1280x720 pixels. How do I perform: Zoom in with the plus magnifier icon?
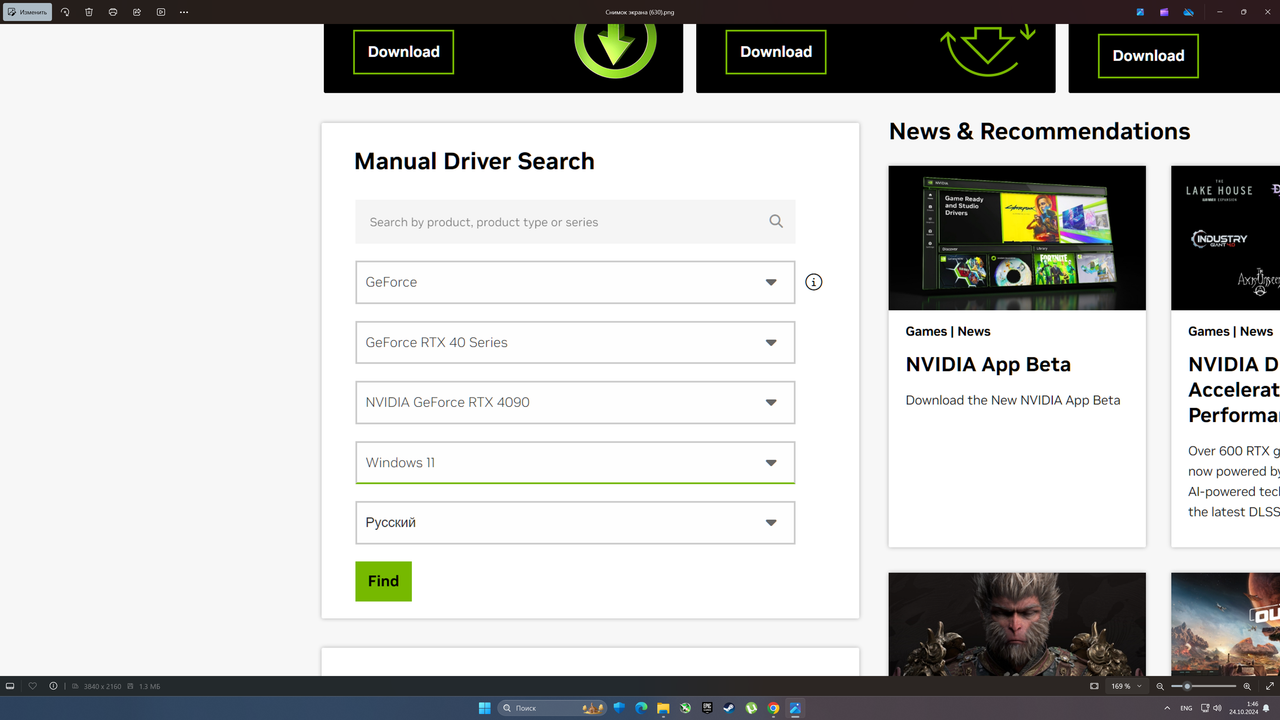(x=1247, y=686)
